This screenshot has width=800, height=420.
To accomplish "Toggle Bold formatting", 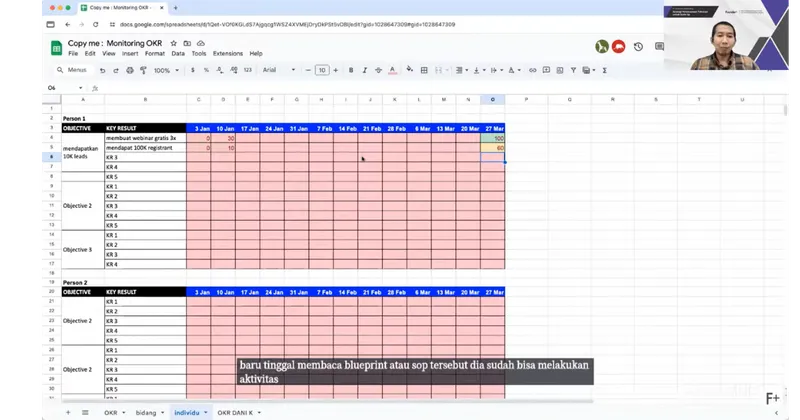I will [351, 70].
